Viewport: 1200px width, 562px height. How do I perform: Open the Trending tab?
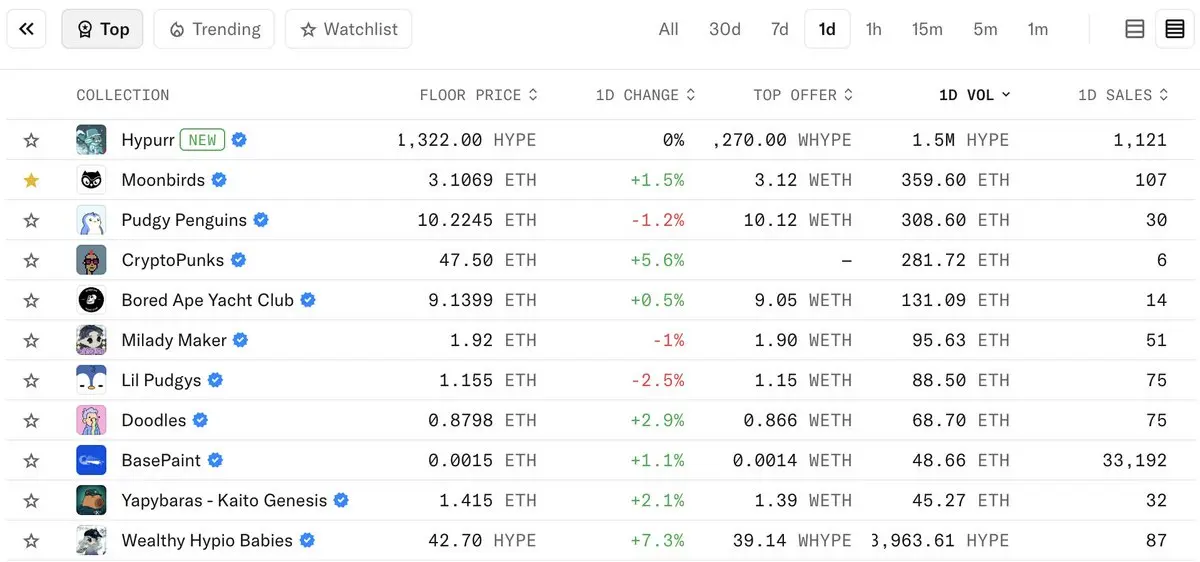tap(214, 29)
